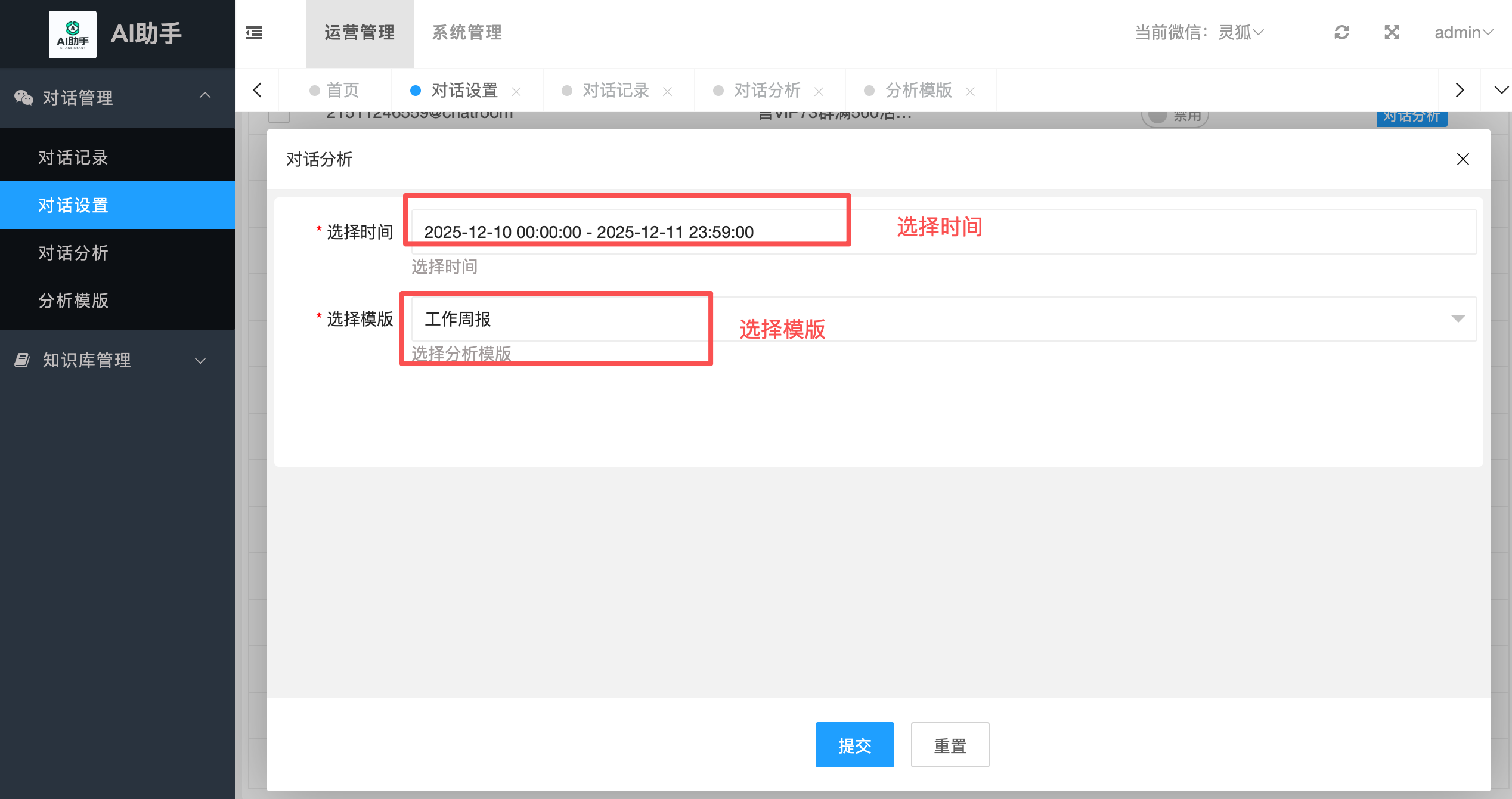The width and height of the screenshot is (1512, 799).
Task: Toggle fullscreen with the expand icon
Action: pyautogui.click(x=1392, y=33)
